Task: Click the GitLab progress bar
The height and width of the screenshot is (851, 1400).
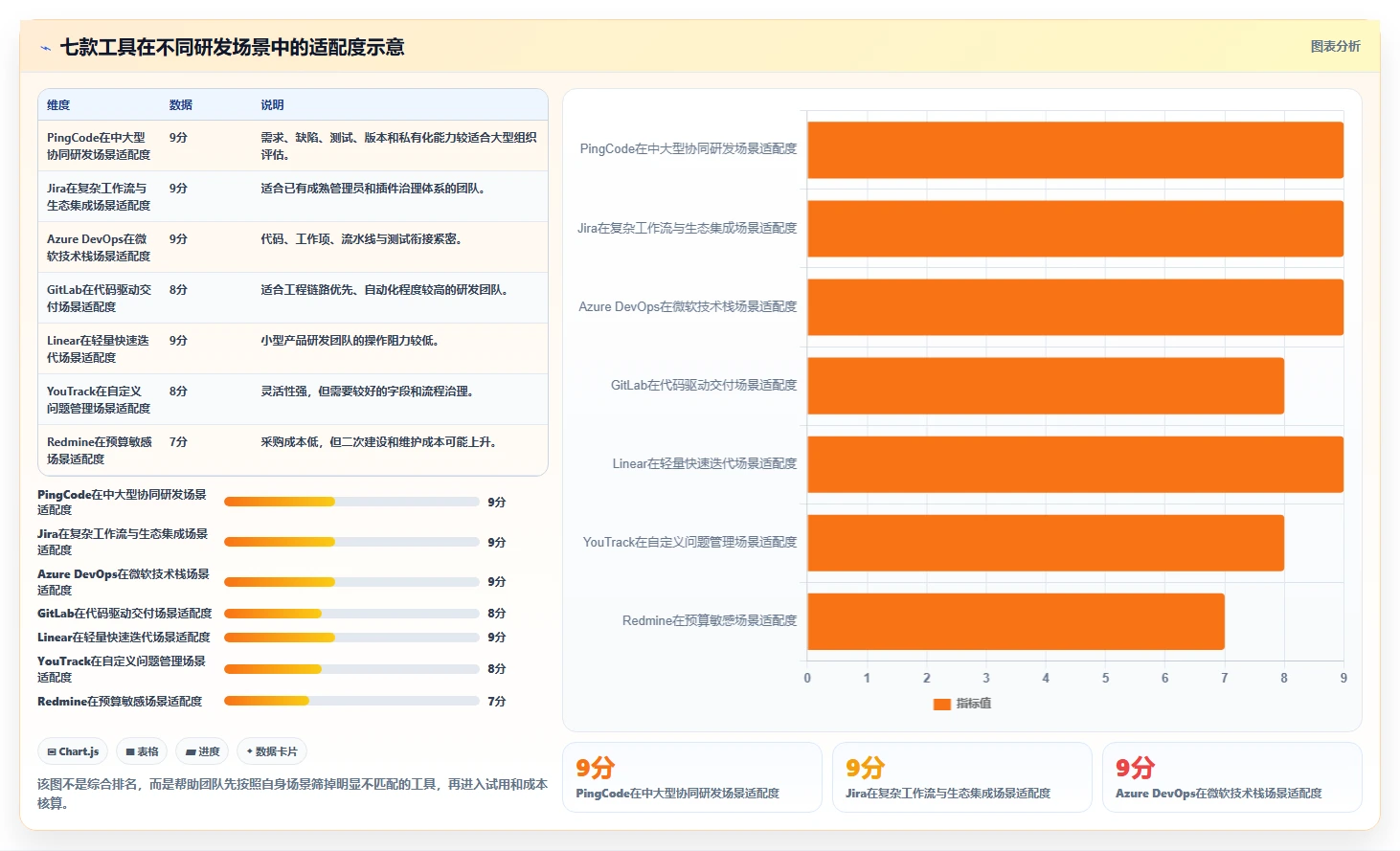Action: (x=351, y=614)
